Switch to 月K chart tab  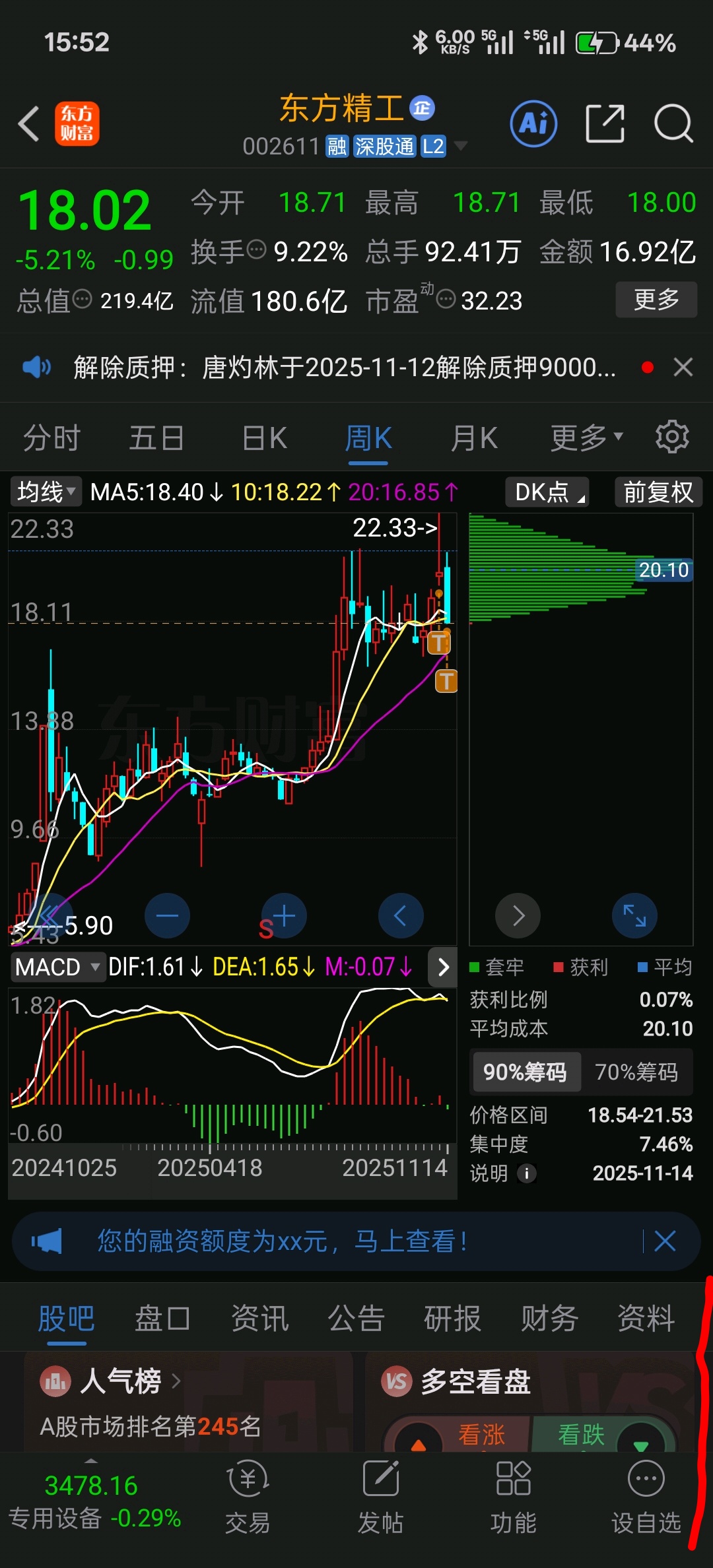point(473,438)
